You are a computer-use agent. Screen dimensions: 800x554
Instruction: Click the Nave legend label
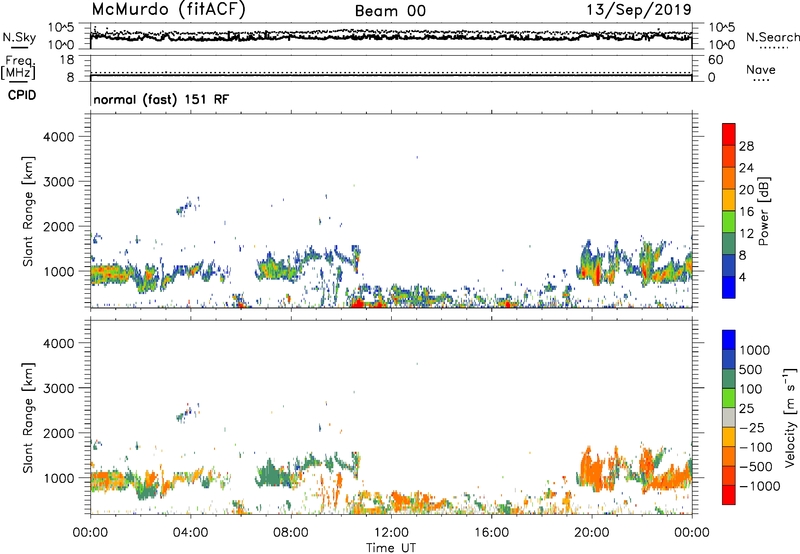click(761, 69)
